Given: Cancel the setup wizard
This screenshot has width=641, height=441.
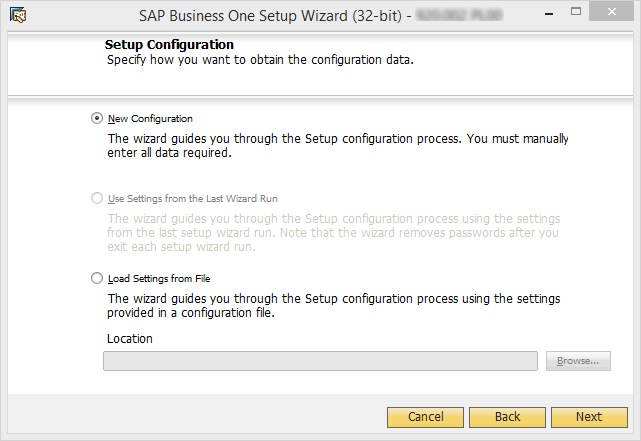Looking at the screenshot, I should tap(425, 417).
